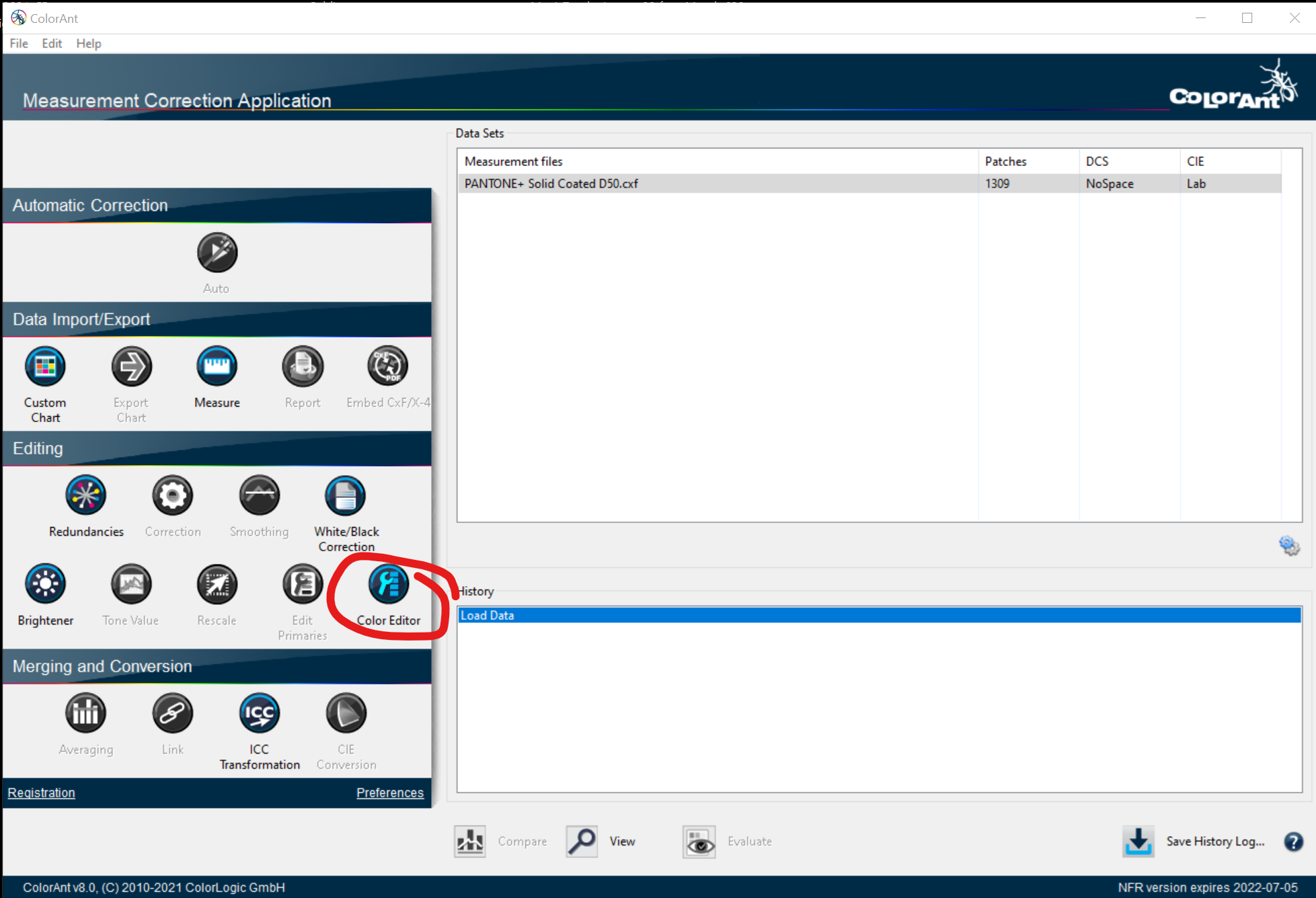The width and height of the screenshot is (1316, 898).
Task: Click the gear icon below the data table
Action: [1288, 546]
